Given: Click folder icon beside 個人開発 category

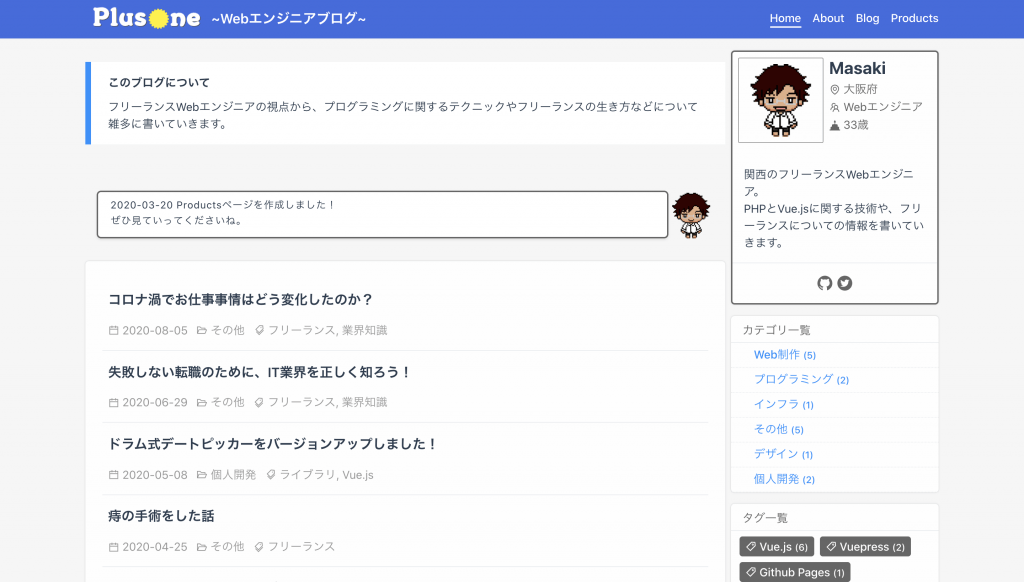Looking at the screenshot, I should [x=202, y=475].
